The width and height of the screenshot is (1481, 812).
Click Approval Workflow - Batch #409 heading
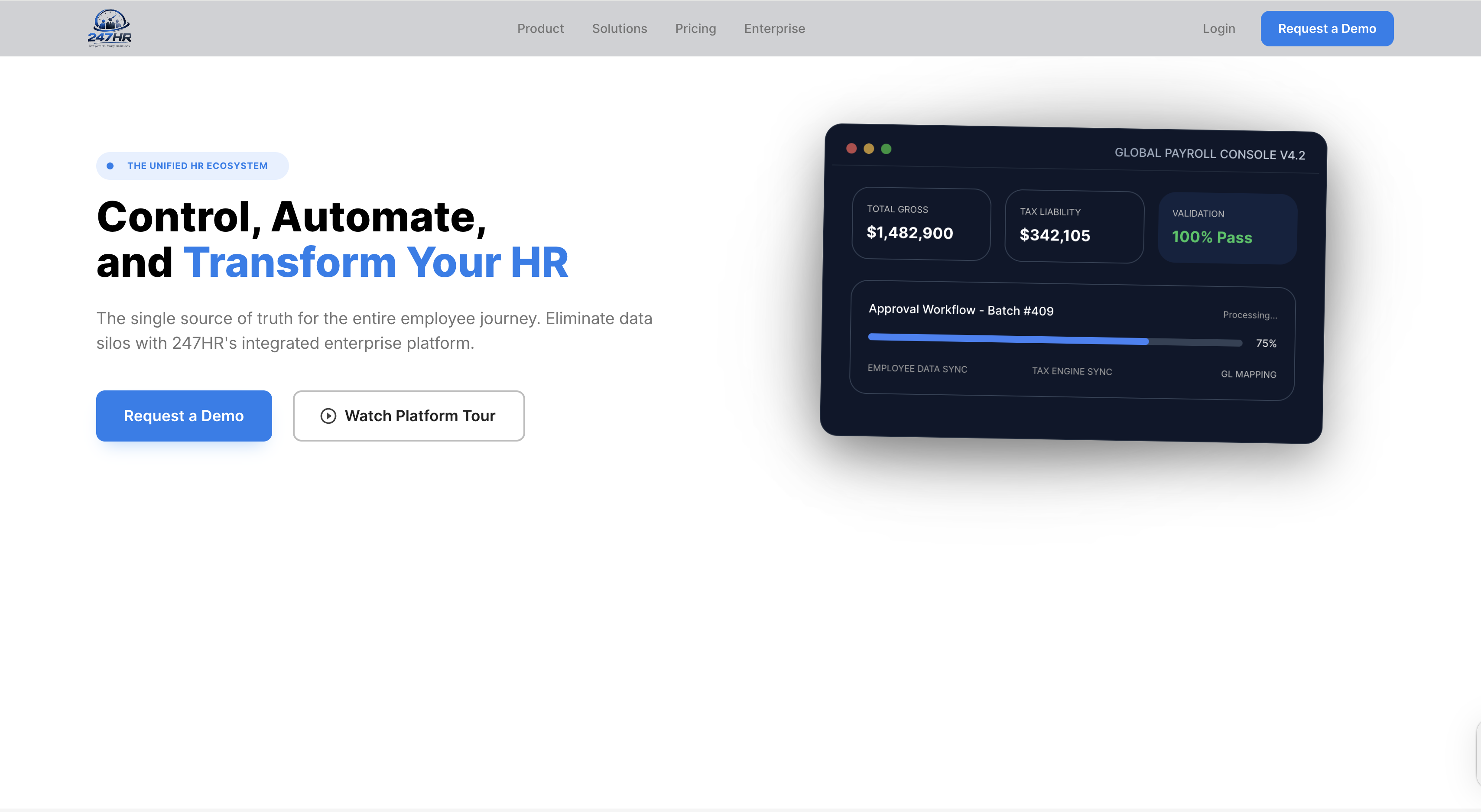point(961,310)
